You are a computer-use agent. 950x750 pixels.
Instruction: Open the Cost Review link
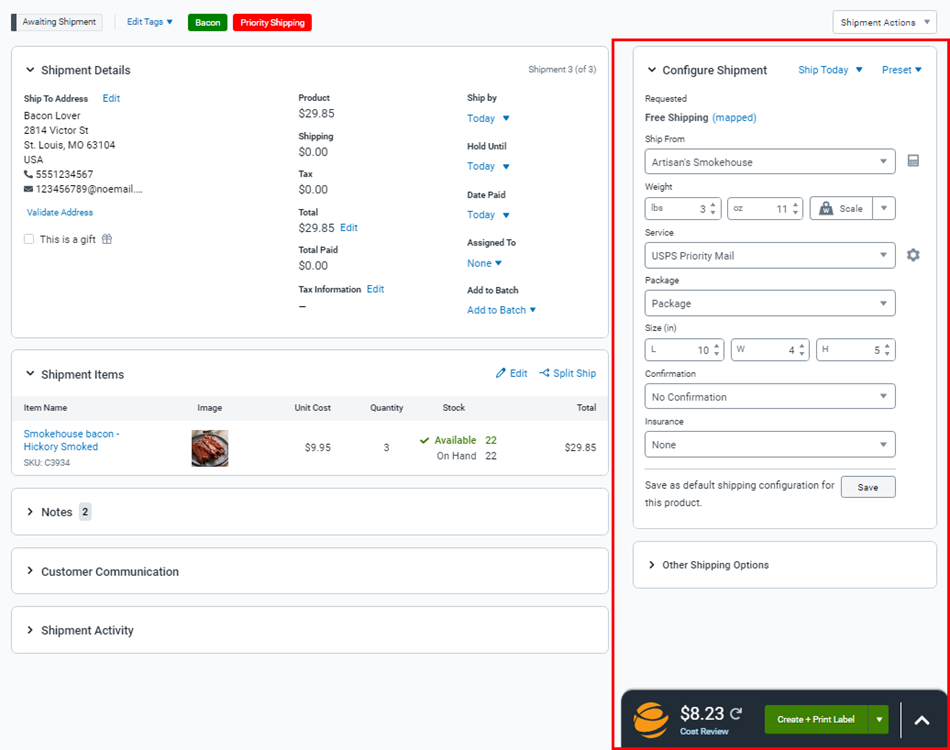click(x=704, y=731)
